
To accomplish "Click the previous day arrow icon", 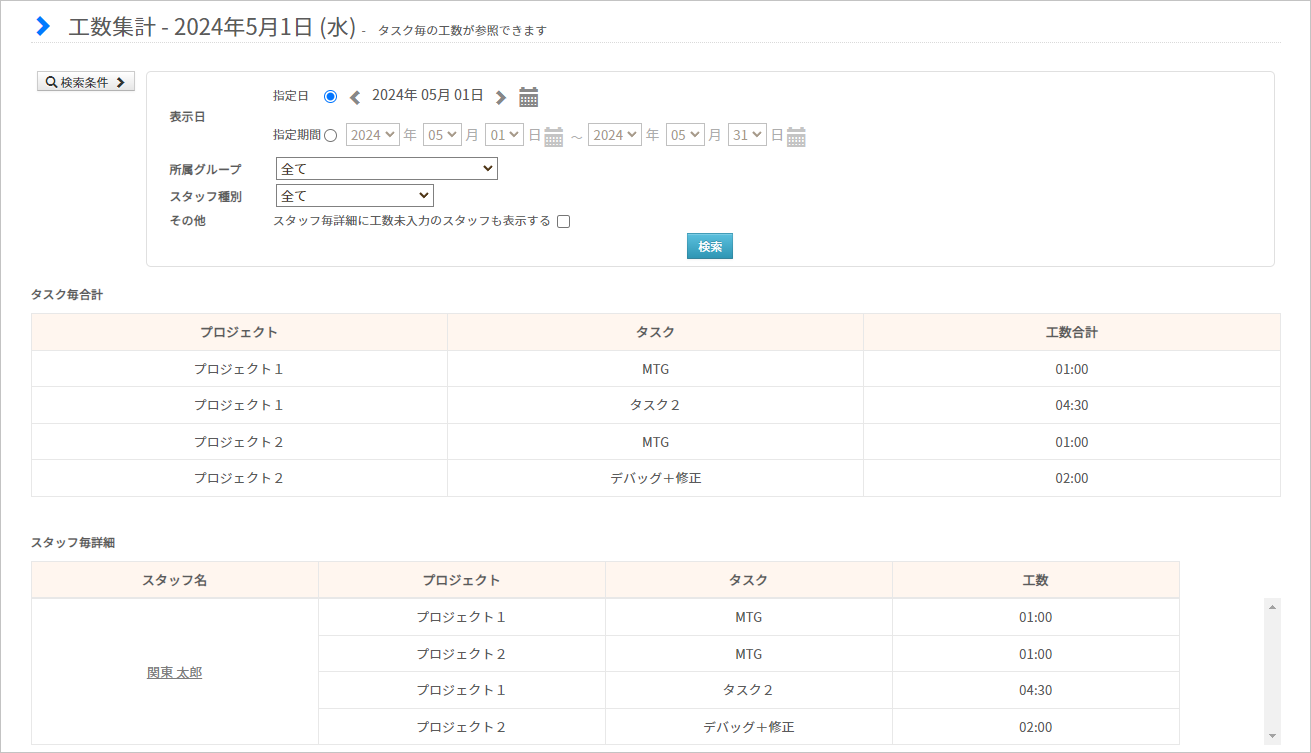I will [355, 97].
